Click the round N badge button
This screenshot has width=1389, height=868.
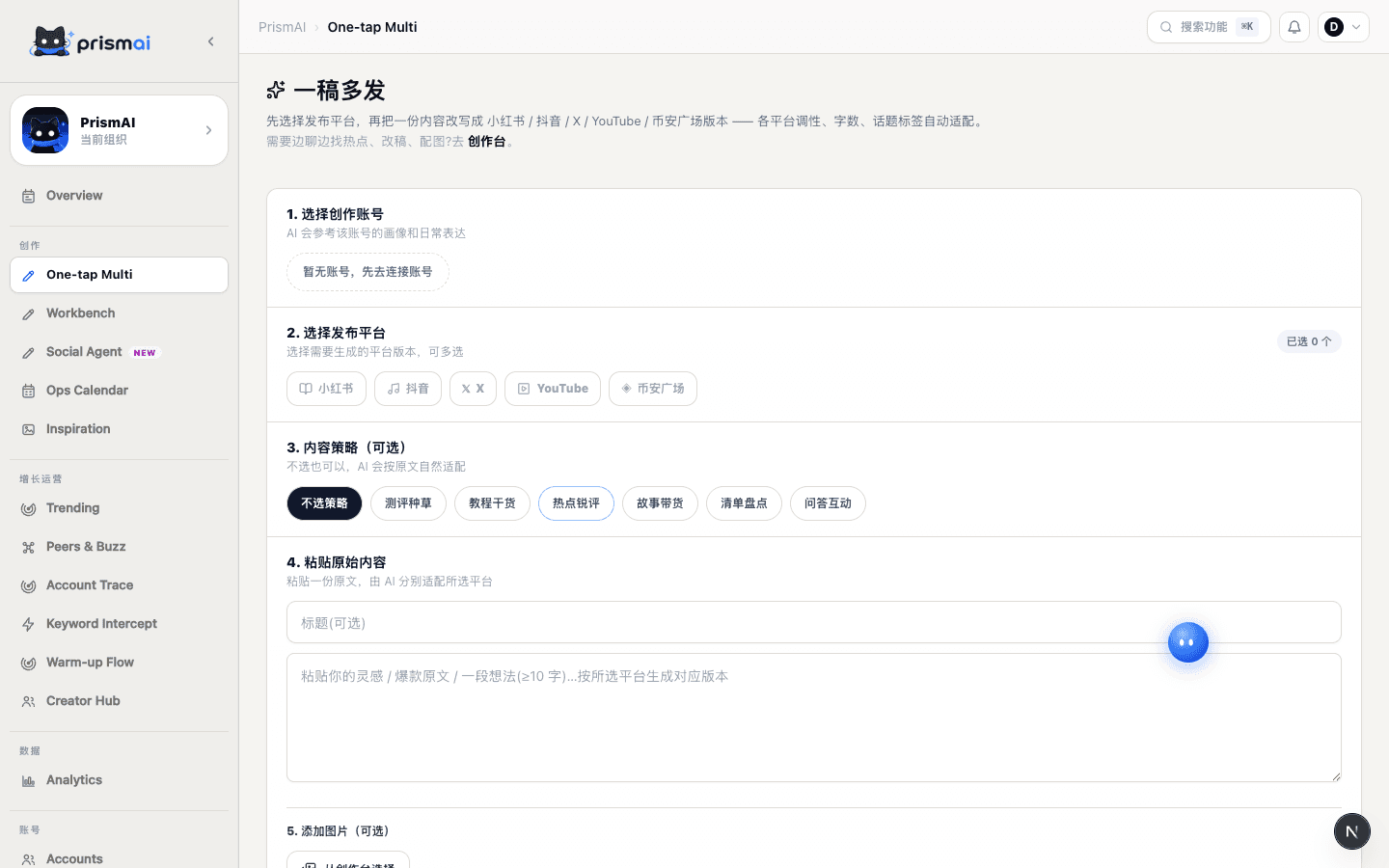click(1352, 831)
